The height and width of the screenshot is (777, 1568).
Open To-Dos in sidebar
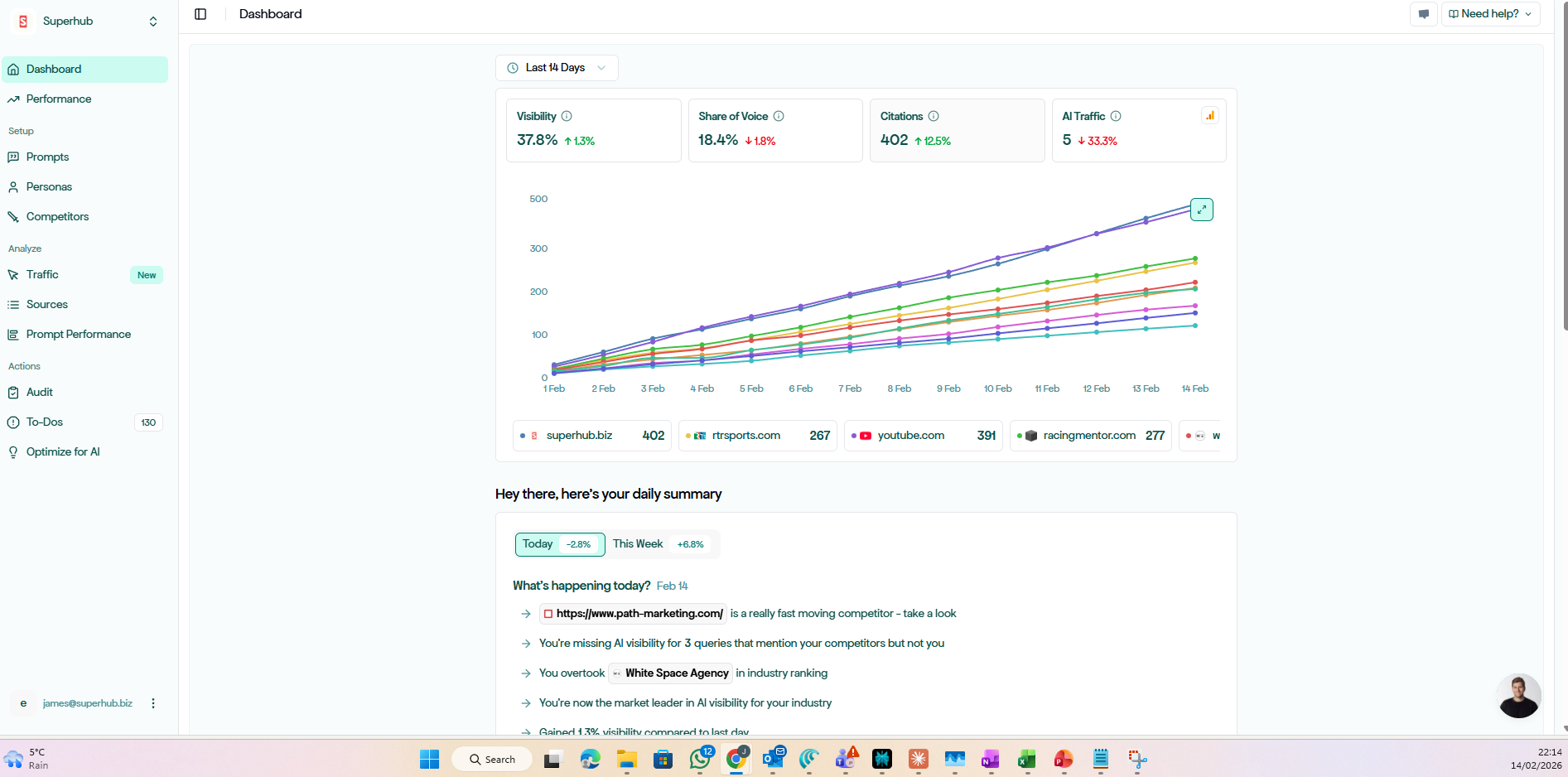point(85,422)
